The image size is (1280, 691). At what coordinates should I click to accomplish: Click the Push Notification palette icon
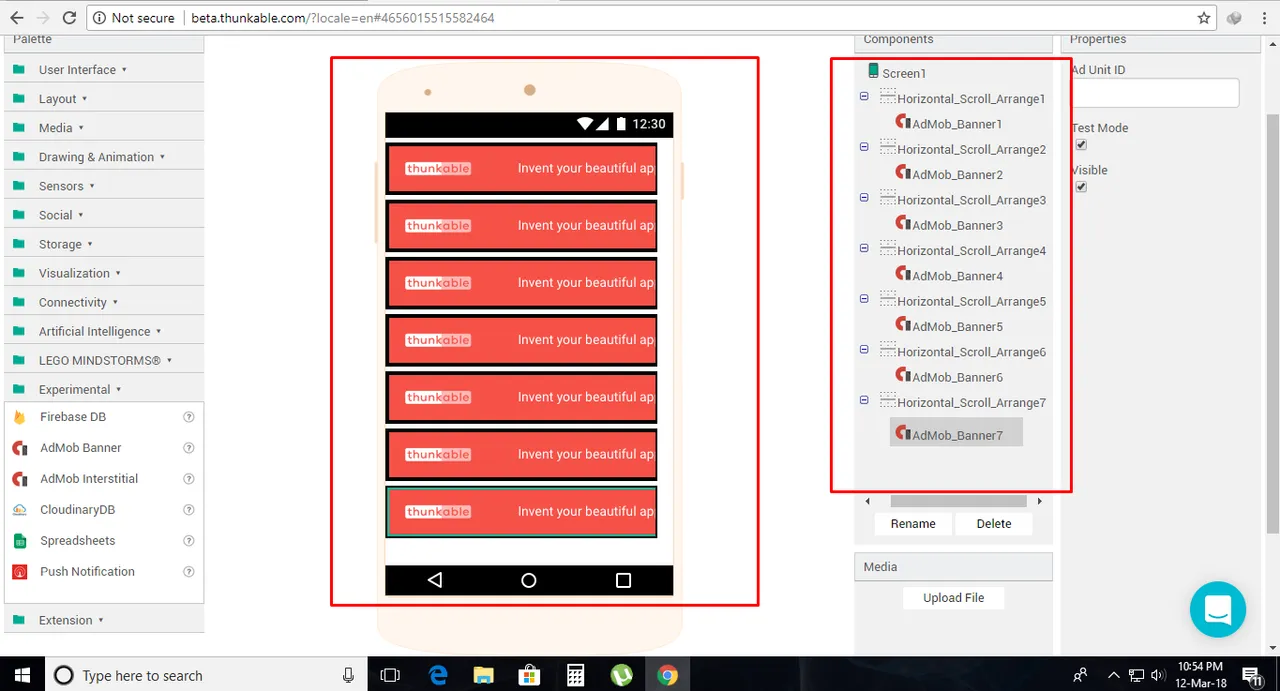tap(19, 572)
